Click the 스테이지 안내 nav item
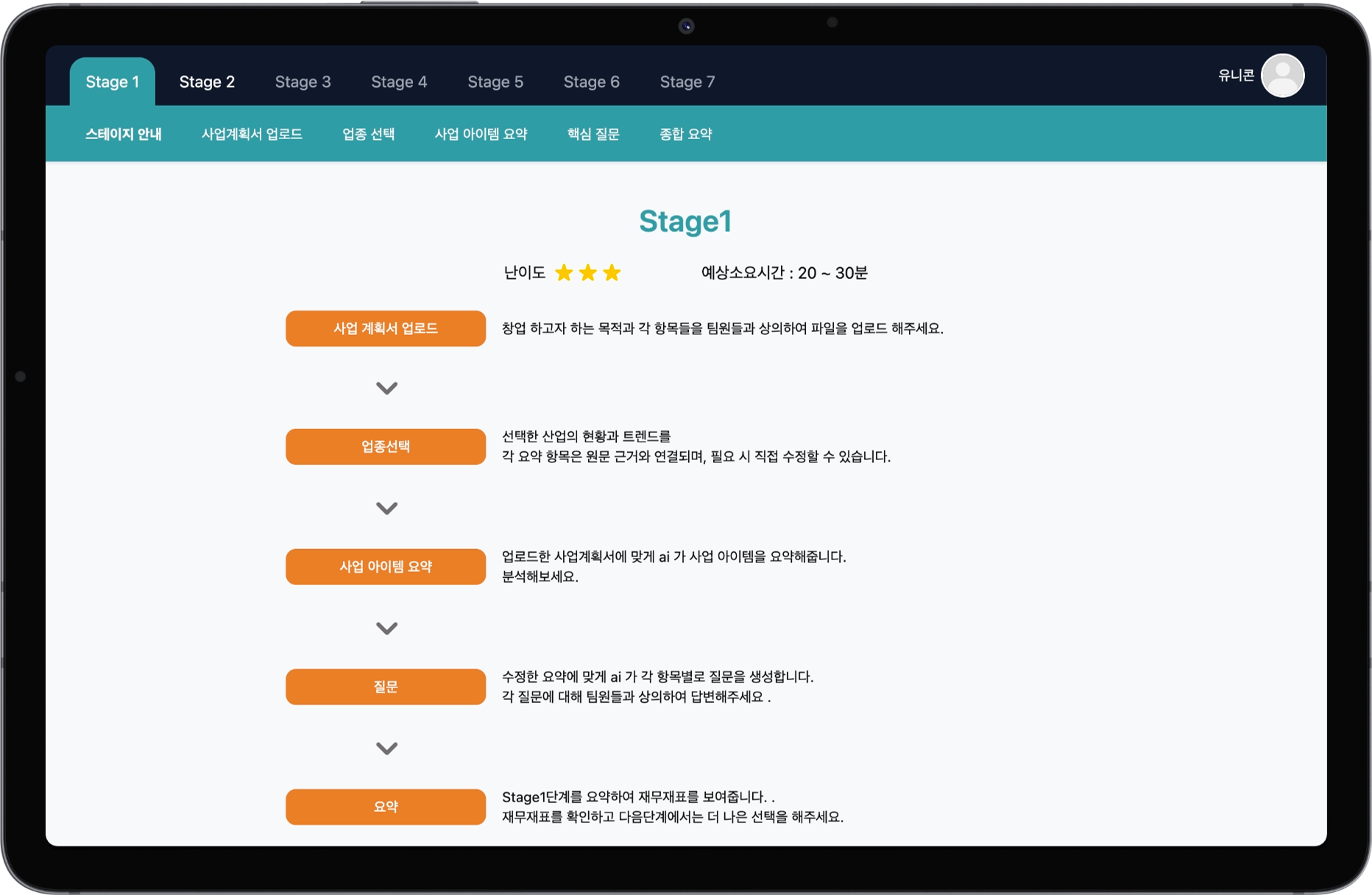This screenshot has height=895, width=1372. click(124, 134)
